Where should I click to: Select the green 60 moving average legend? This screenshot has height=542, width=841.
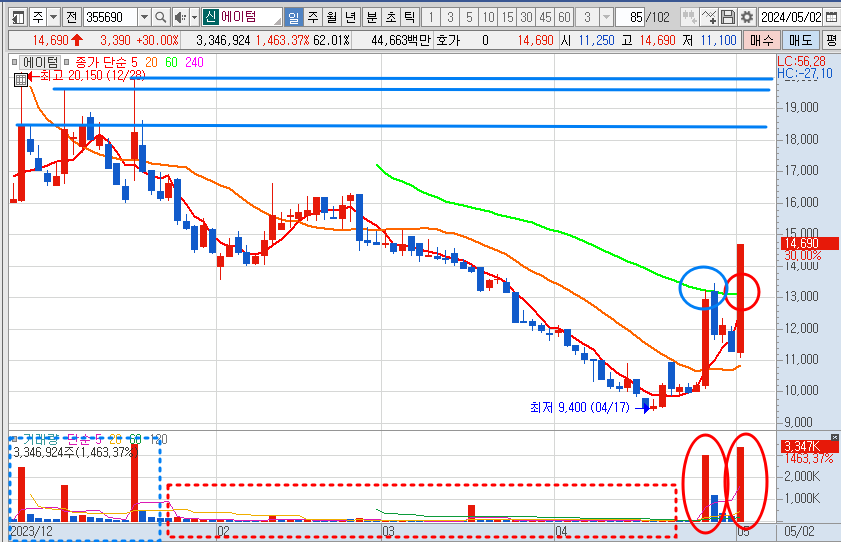pyautogui.click(x=171, y=62)
